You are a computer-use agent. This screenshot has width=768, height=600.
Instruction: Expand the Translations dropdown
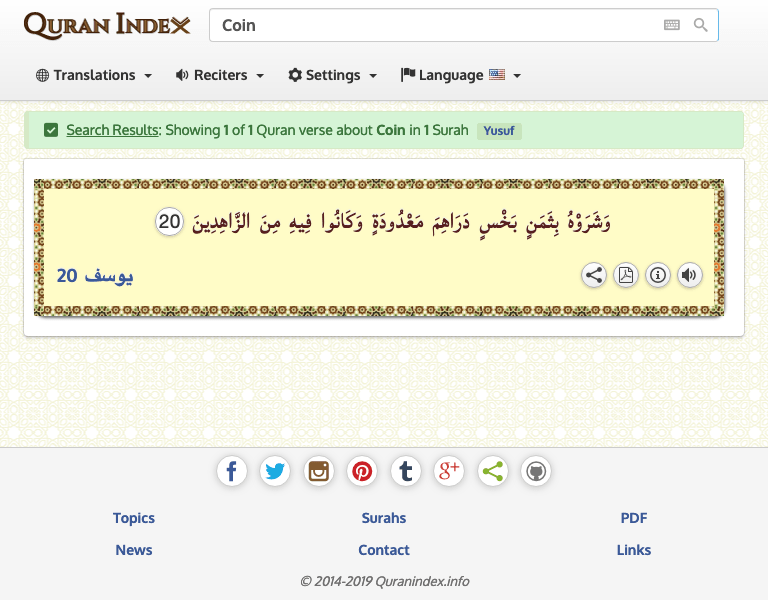tap(94, 75)
